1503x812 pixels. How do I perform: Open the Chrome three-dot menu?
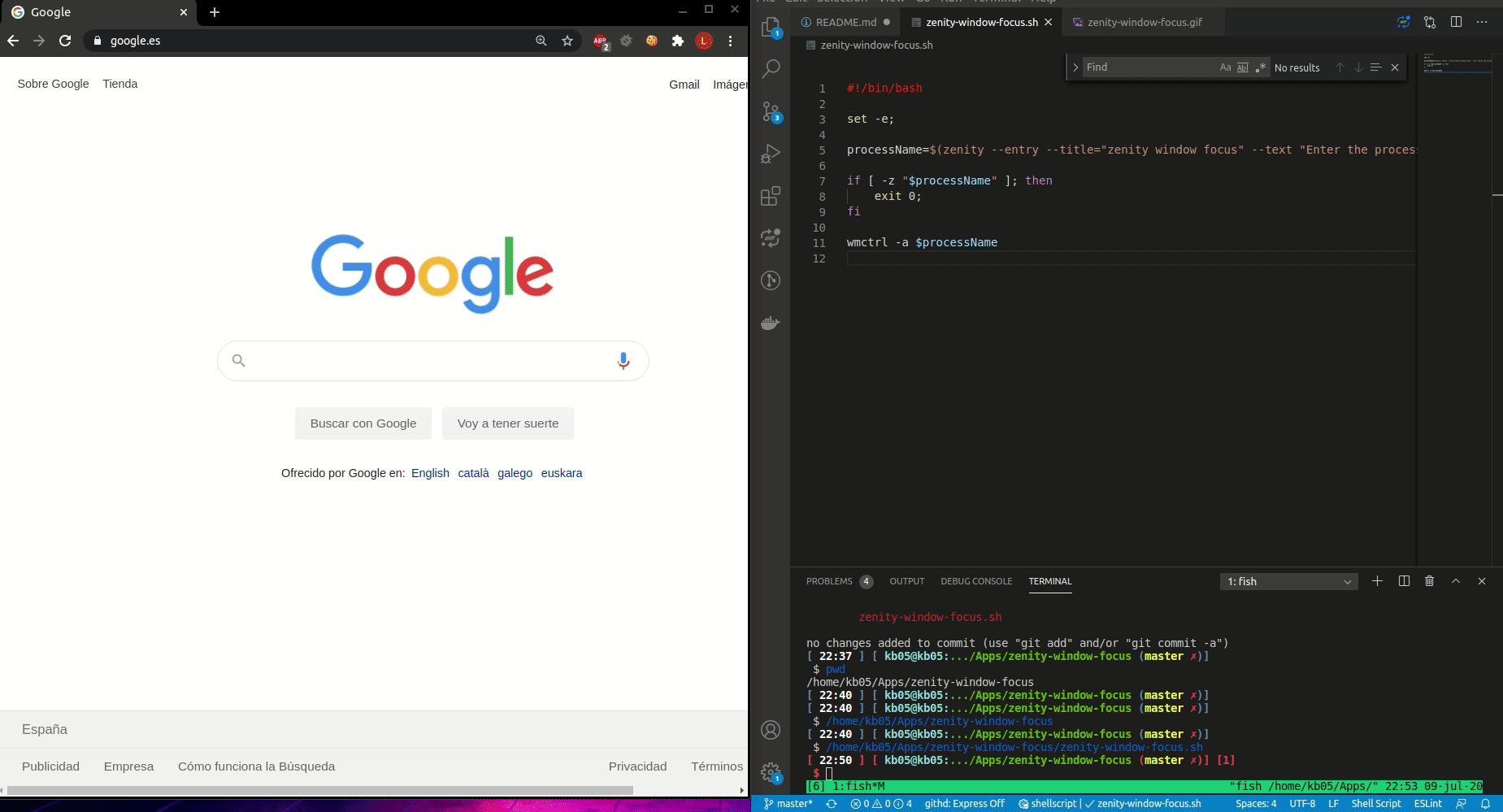pyautogui.click(x=731, y=41)
